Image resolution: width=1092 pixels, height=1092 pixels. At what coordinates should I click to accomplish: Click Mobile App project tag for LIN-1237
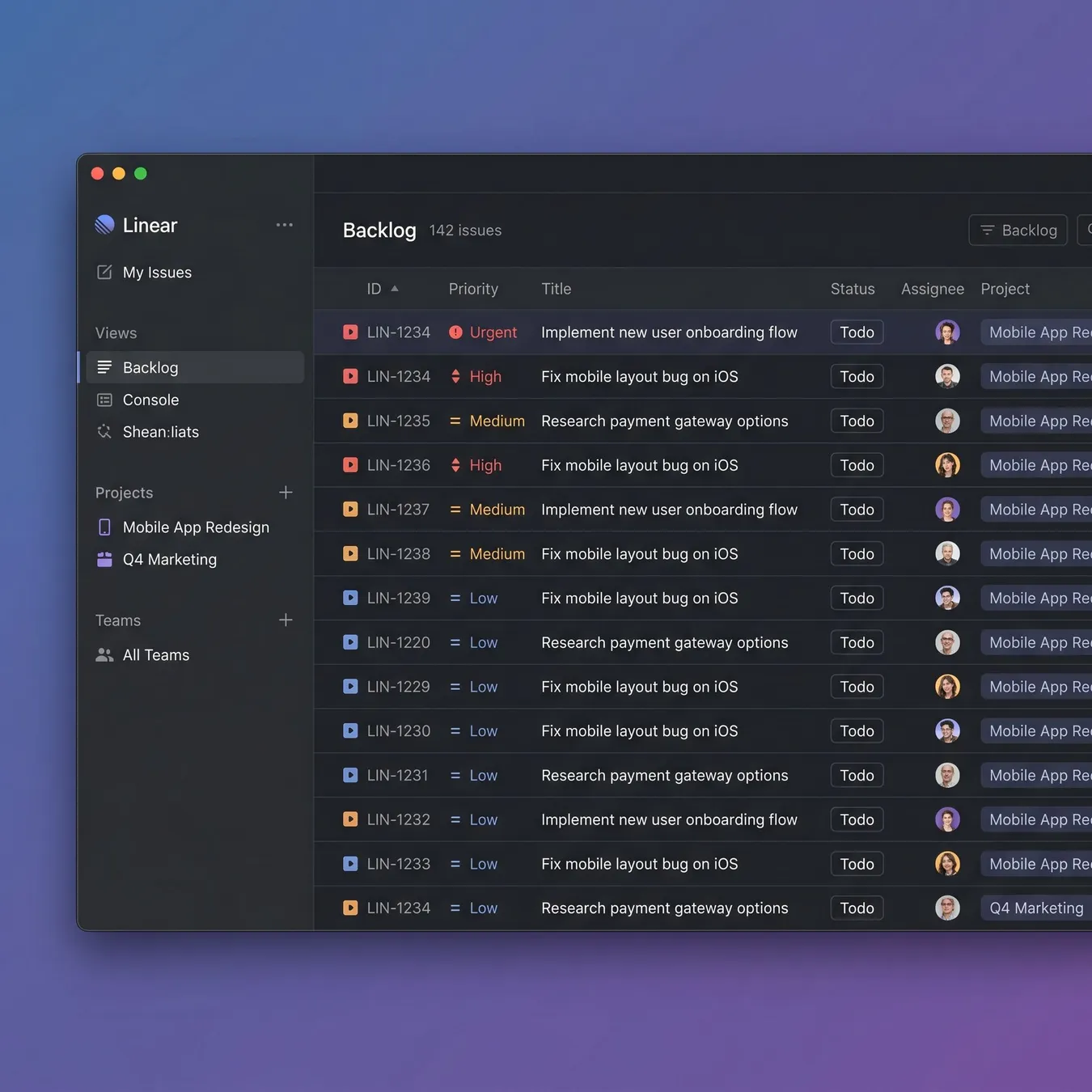[1036, 510]
